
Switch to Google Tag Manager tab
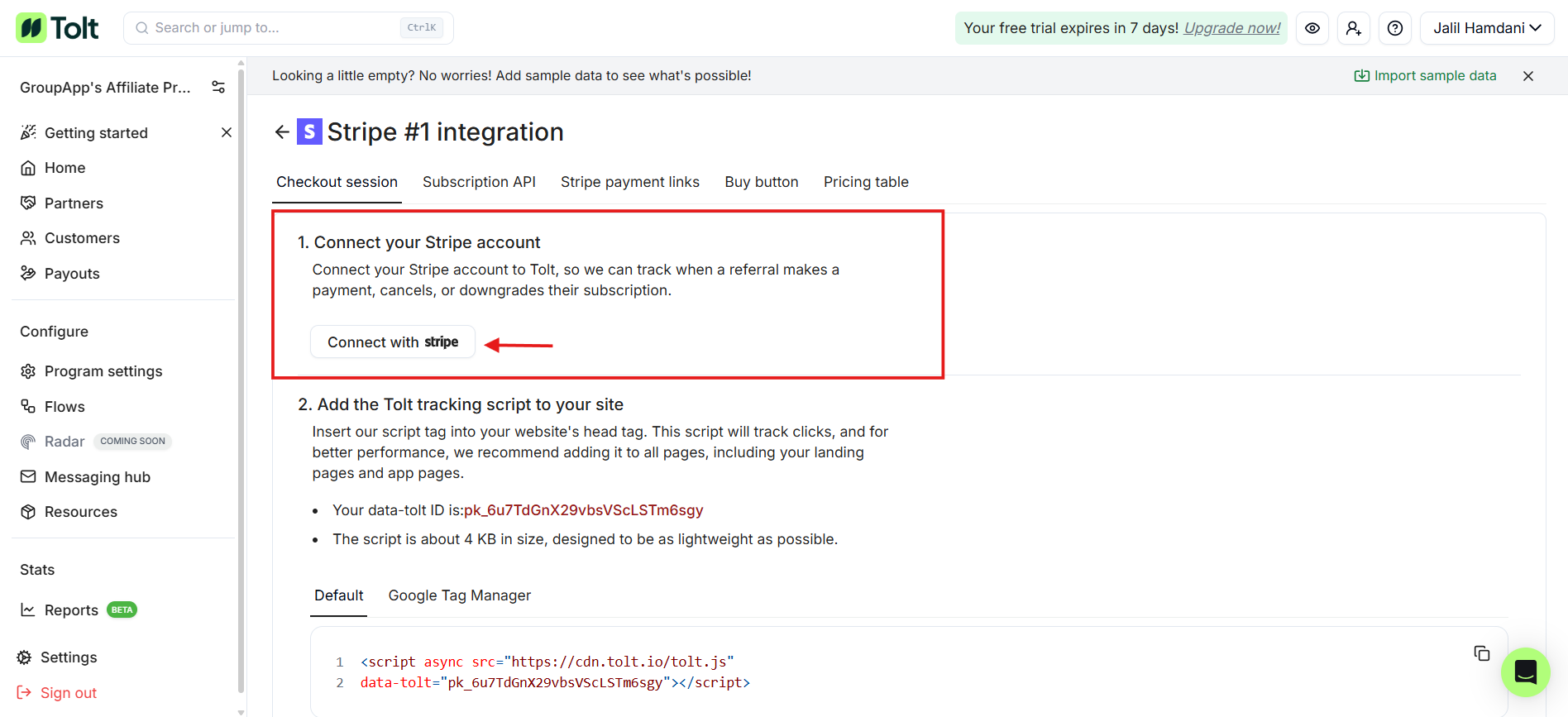(x=460, y=596)
